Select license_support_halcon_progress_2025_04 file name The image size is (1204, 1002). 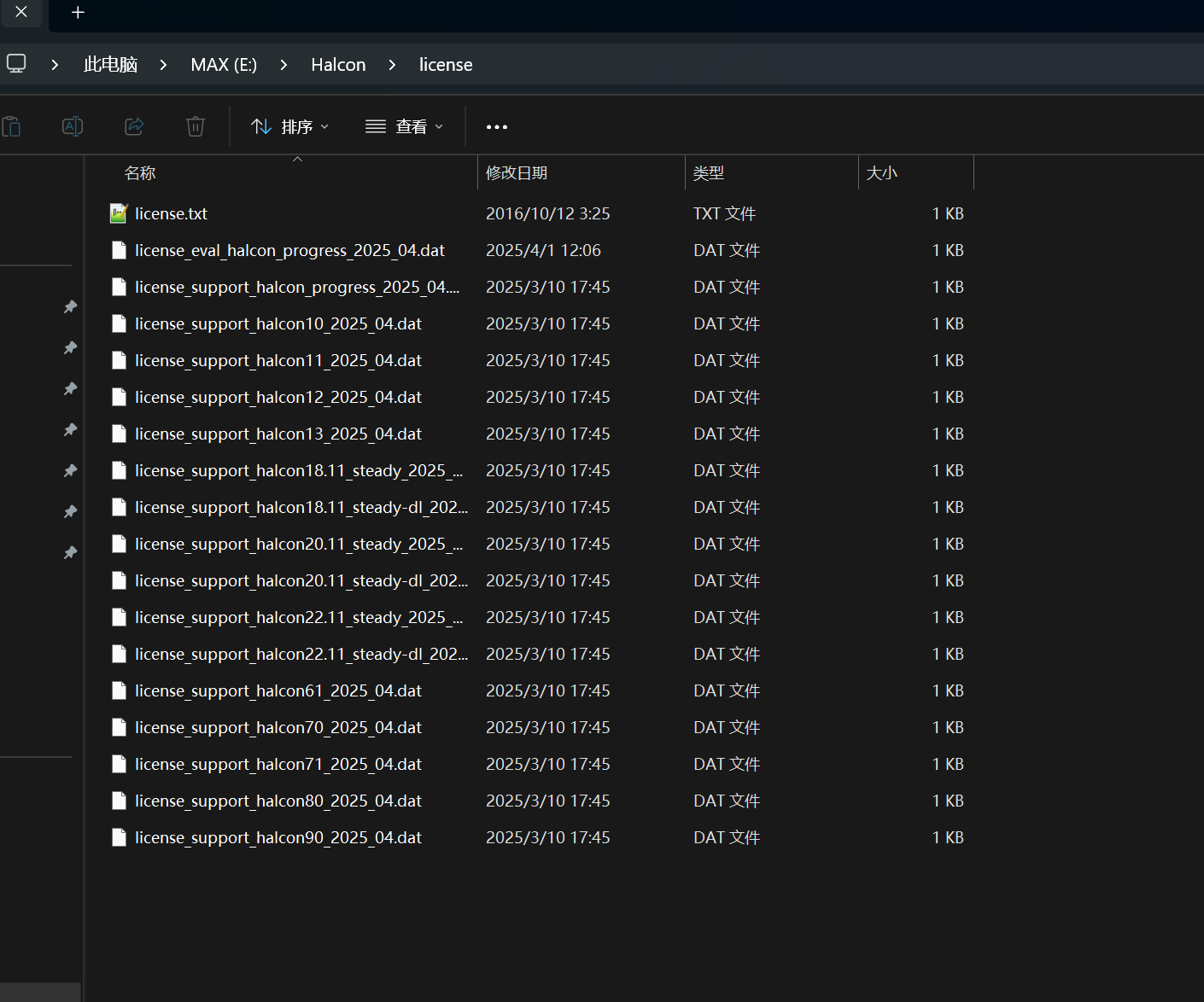297,288
